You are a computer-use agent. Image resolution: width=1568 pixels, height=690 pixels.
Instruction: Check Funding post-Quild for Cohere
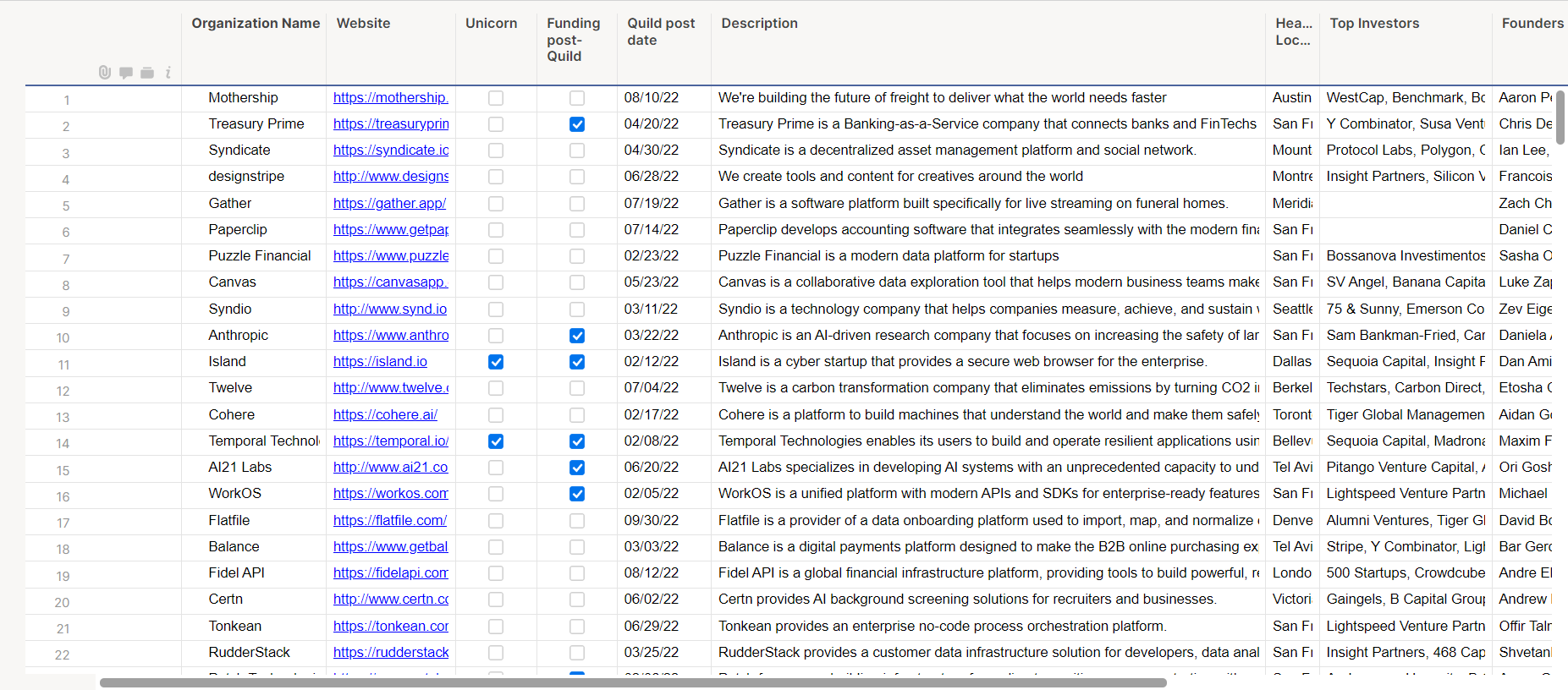coord(577,415)
